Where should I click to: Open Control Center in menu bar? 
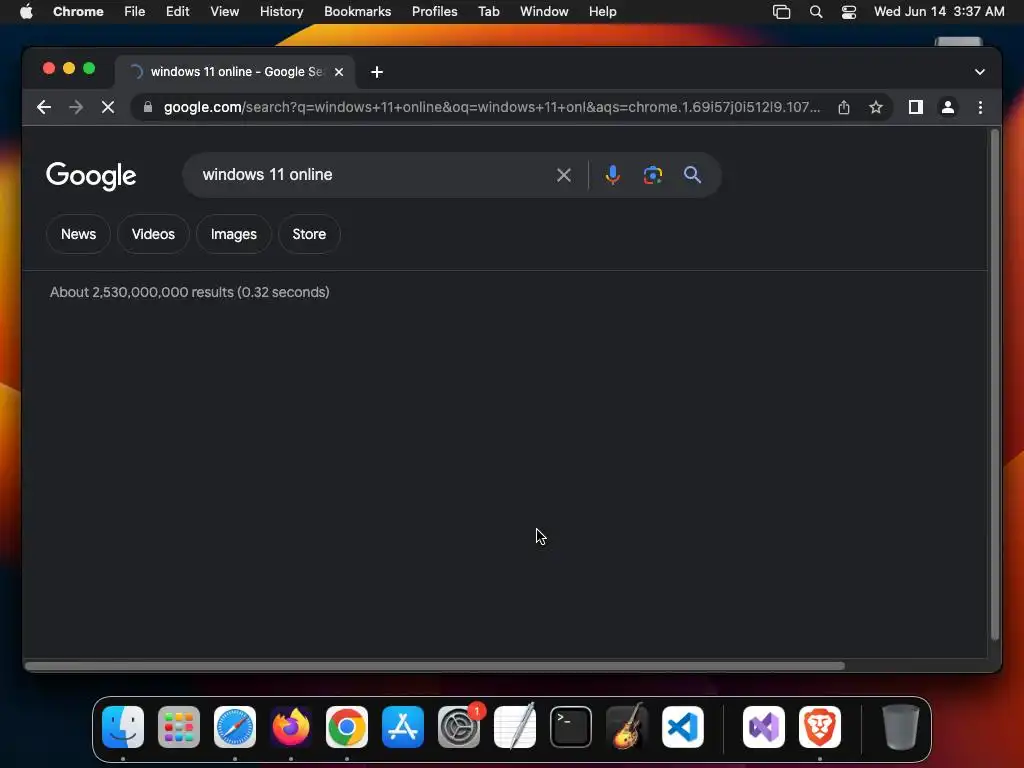848,12
